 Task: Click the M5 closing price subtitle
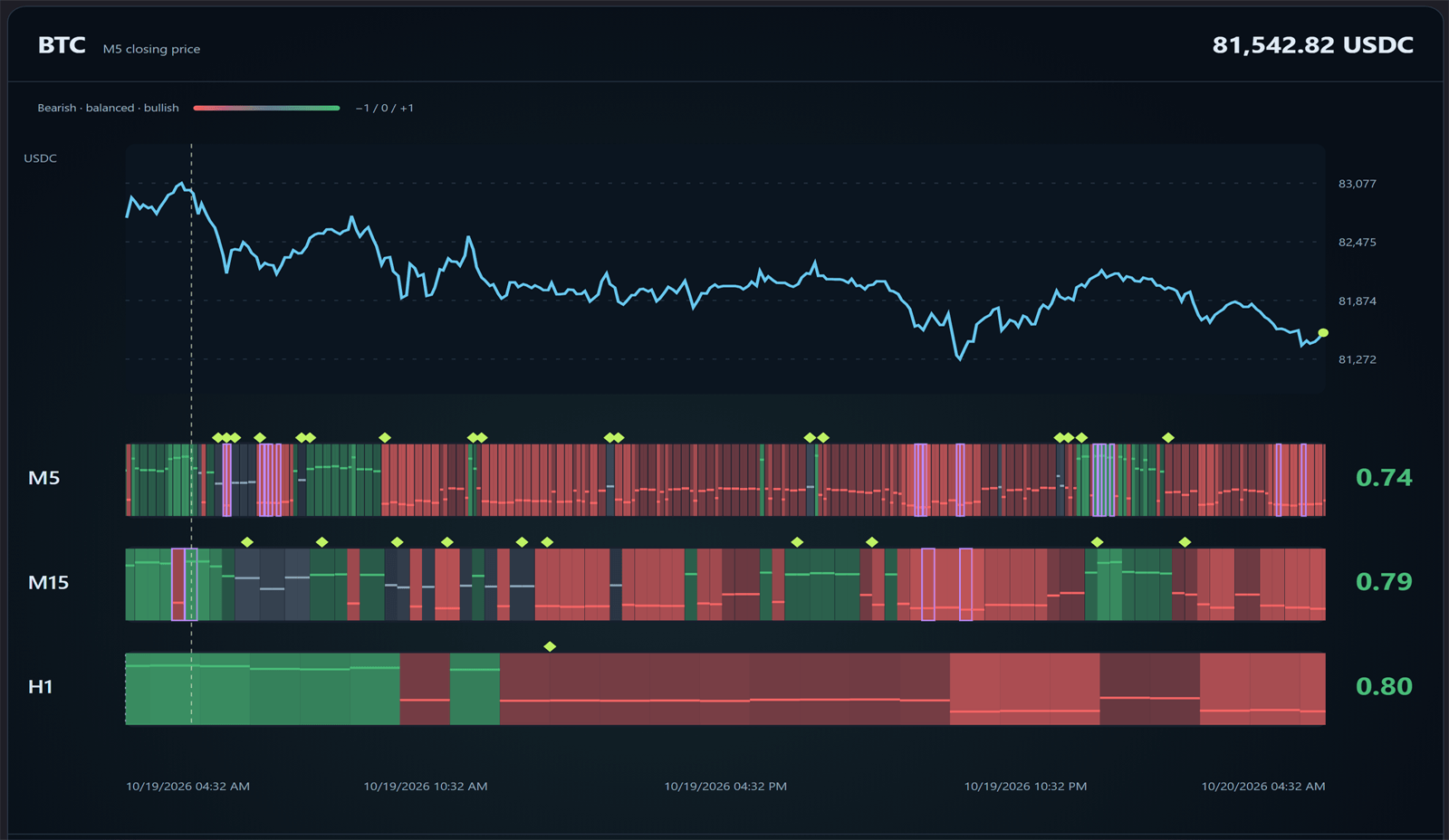(151, 49)
